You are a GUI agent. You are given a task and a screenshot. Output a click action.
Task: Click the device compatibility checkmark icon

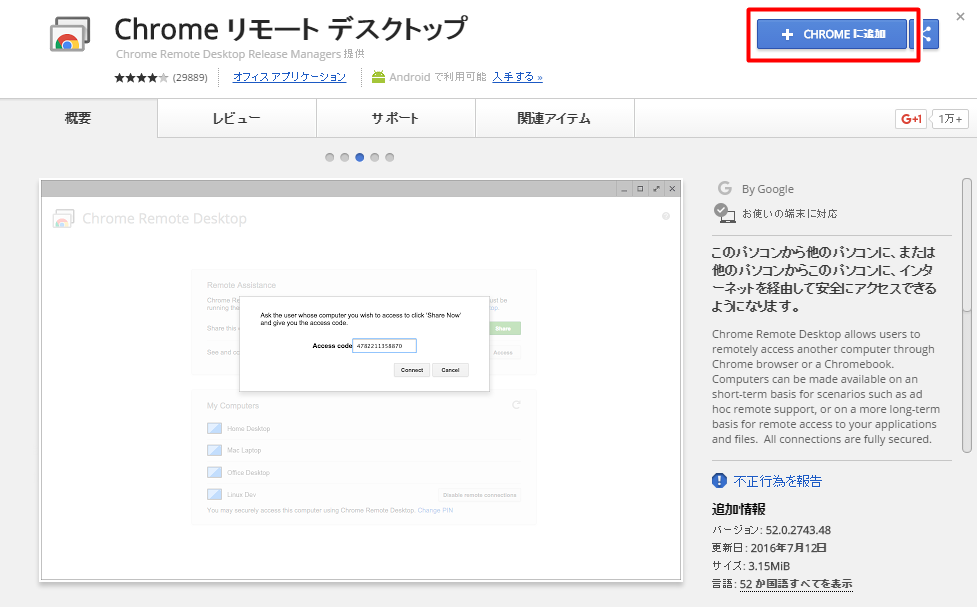[x=724, y=213]
